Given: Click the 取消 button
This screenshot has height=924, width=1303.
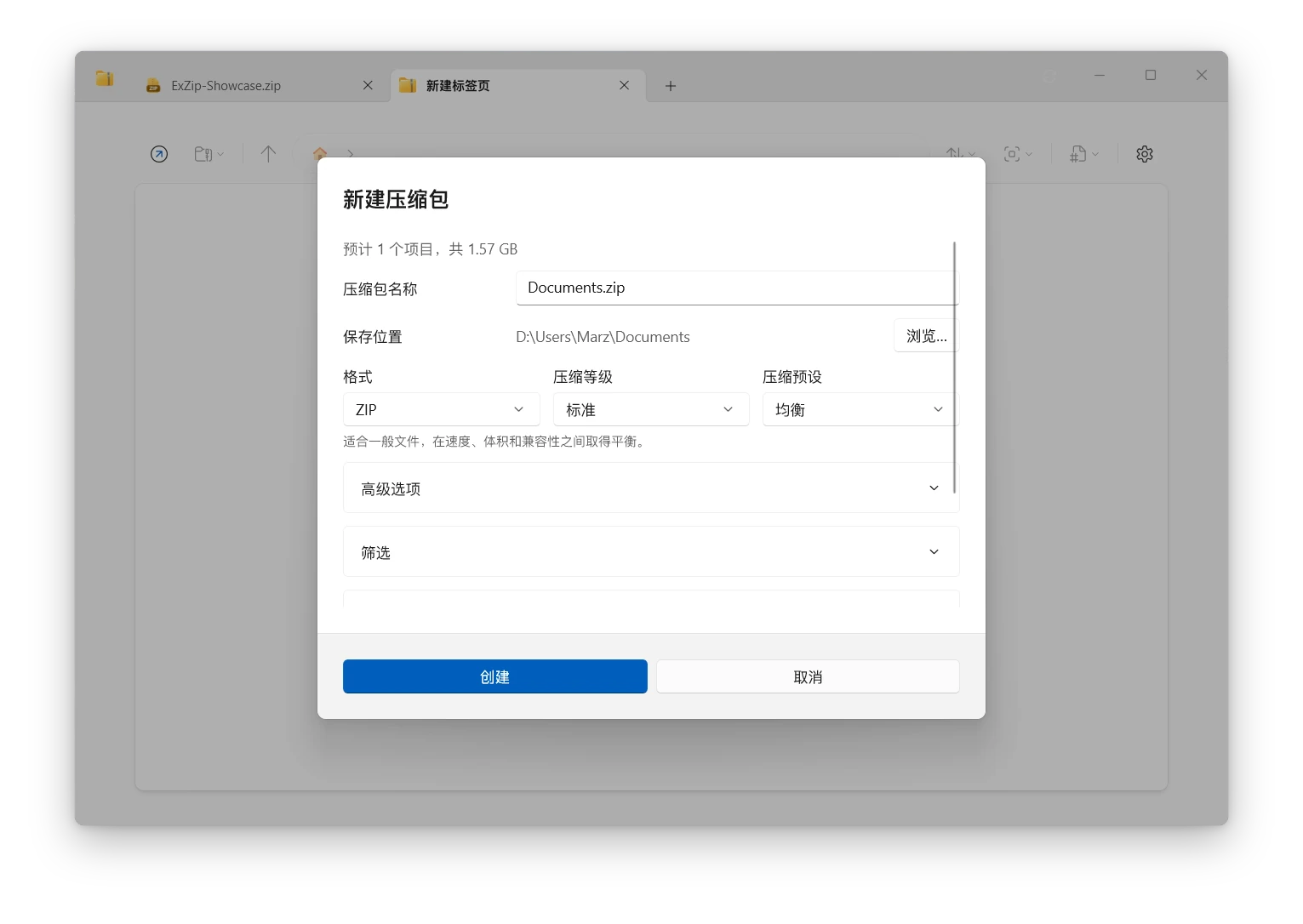Looking at the screenshot, I should pyautogui.click(x=808, y=676).
